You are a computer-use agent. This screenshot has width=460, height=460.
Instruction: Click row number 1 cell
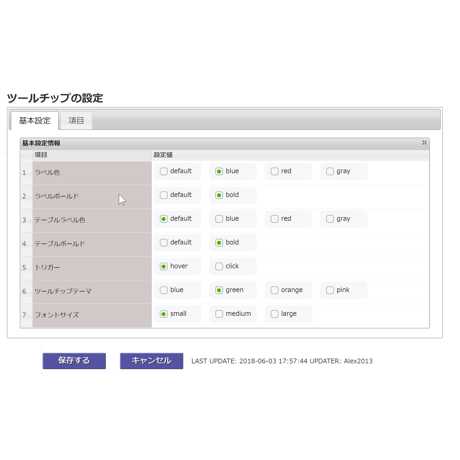click(26, 173)
